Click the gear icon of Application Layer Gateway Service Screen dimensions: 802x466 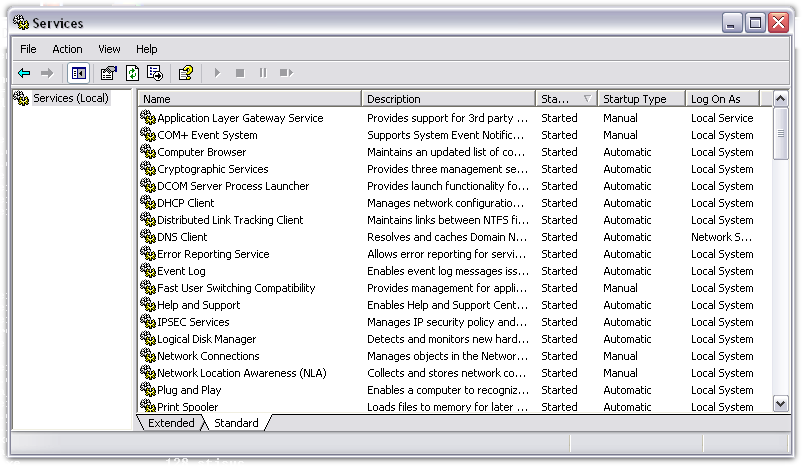tap(148, 118)
